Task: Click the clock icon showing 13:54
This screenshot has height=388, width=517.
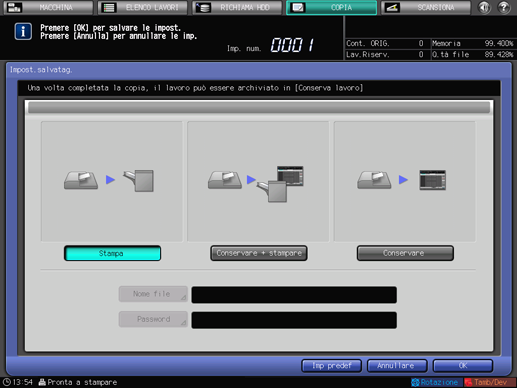Action: pos(7,382)
